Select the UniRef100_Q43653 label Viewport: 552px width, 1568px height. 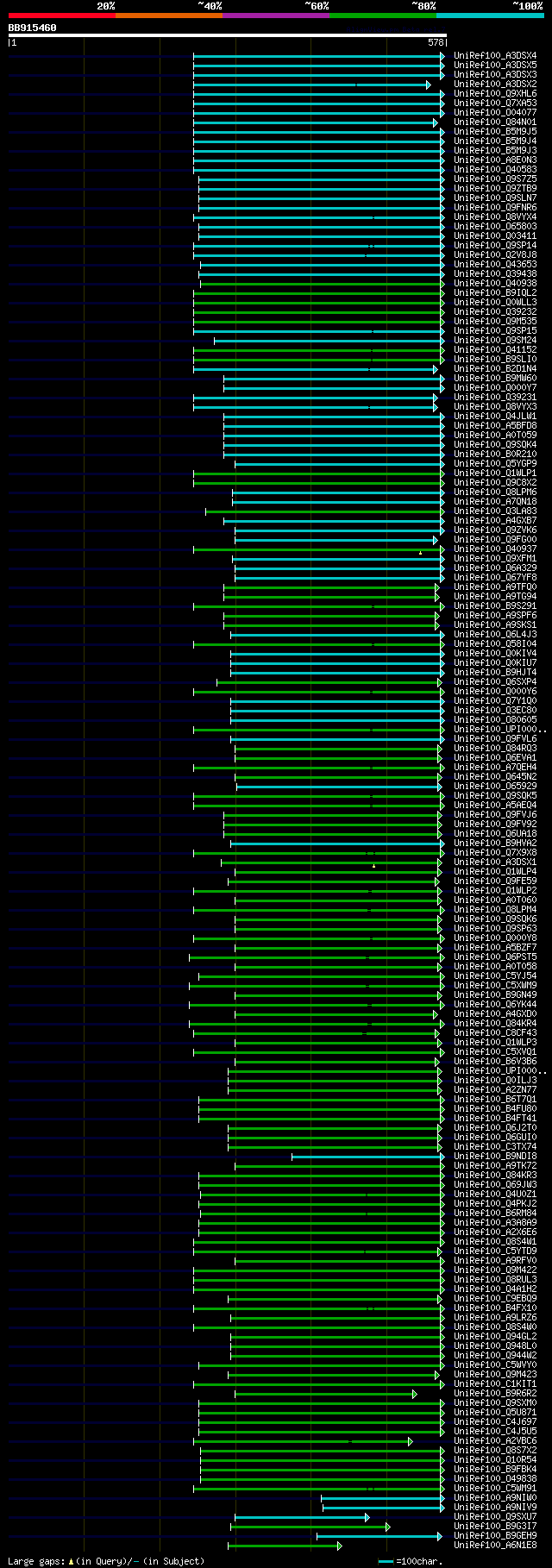coord(495,265)
